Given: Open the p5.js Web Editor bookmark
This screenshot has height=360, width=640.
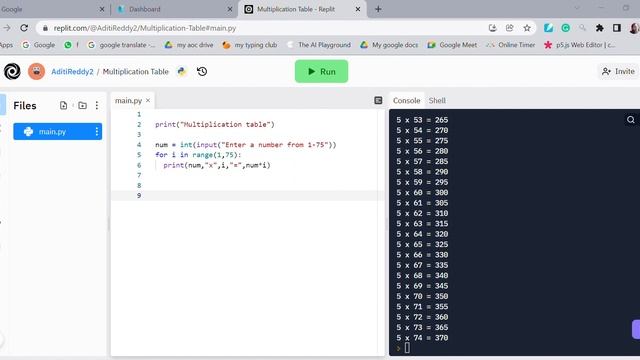Looking at the screenshot, I should pyautogui.click(x=580, y=45).
